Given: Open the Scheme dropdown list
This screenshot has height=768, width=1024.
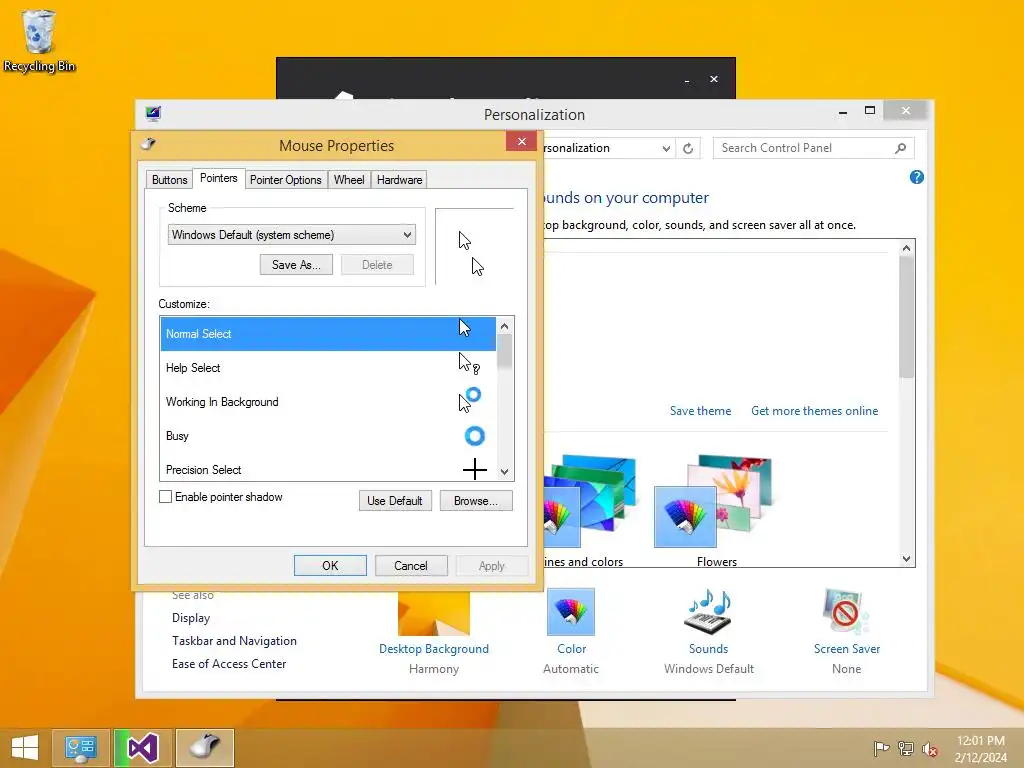Looking at the screenshot, I should point(291,234).
